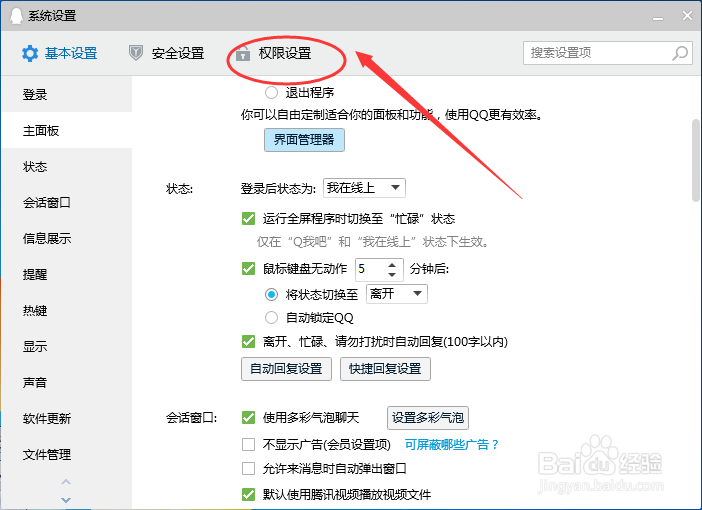Toggle 离开、忙碌、请勿打扰时自动回复 checkbox

248,342
